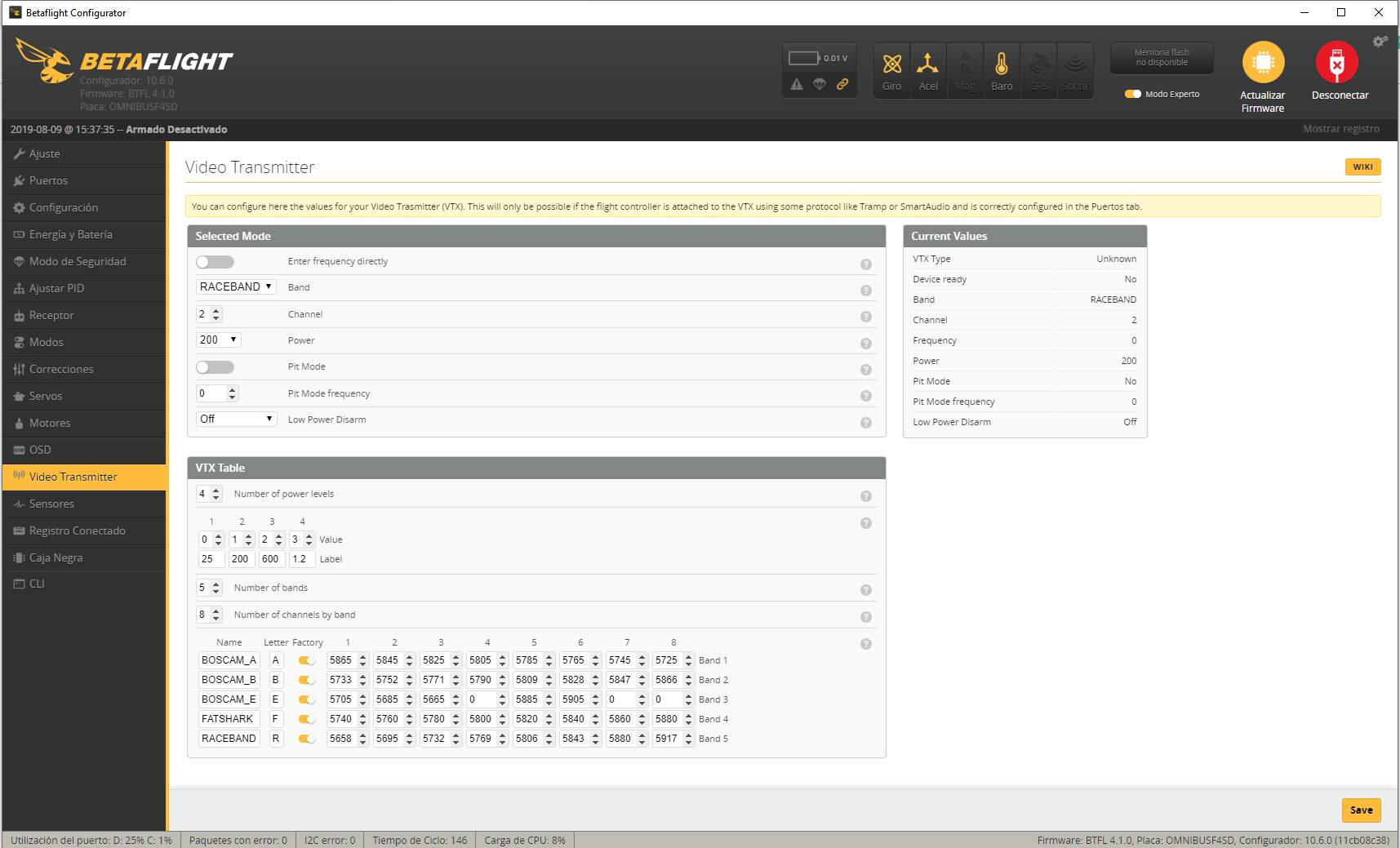This screenshot has width=1400, height=848.
Task: Click the Actualizar Firmware chip icon
Action: pos(1263,62)
